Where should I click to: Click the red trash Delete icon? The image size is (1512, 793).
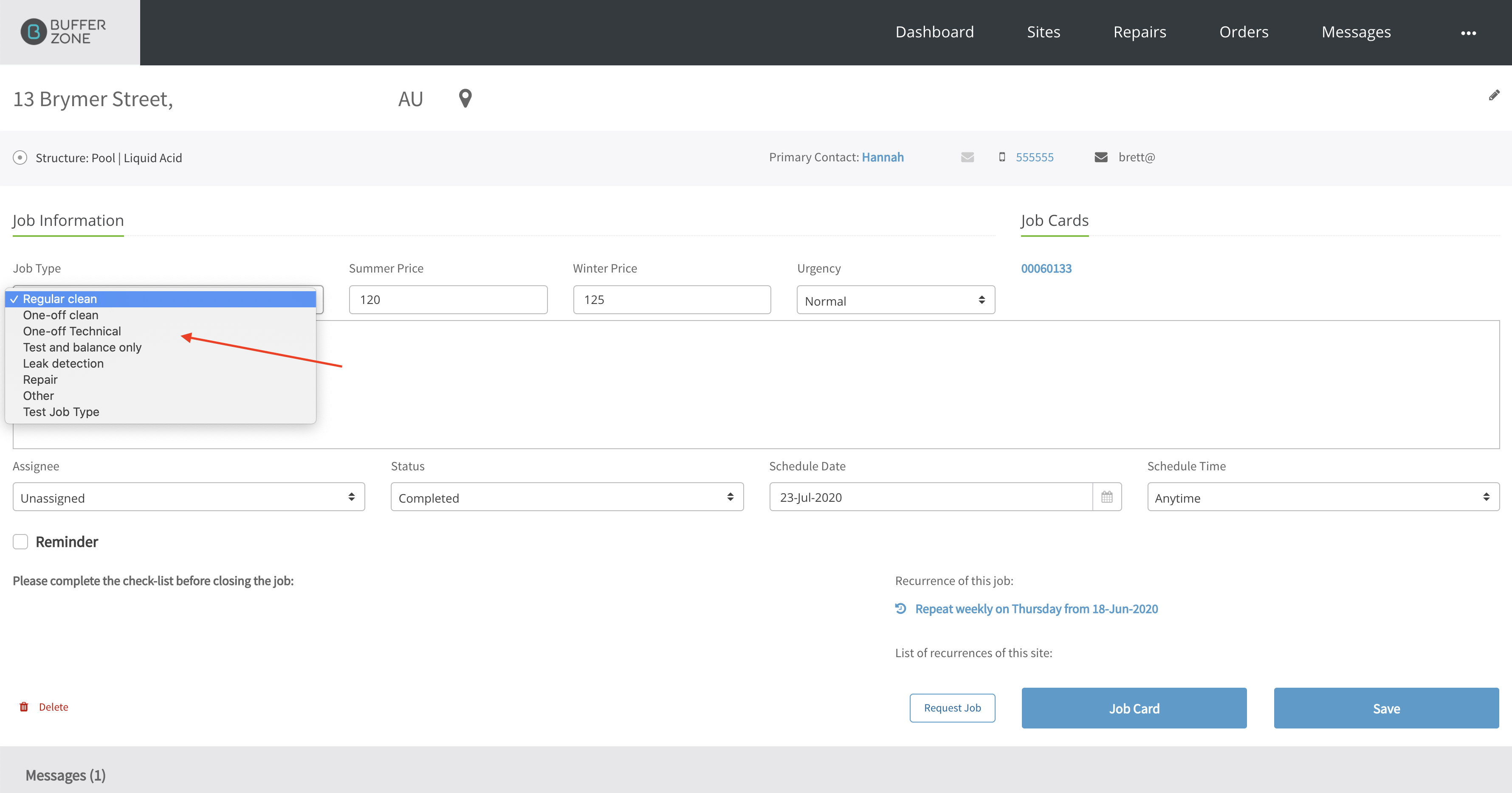click(24, 707)
